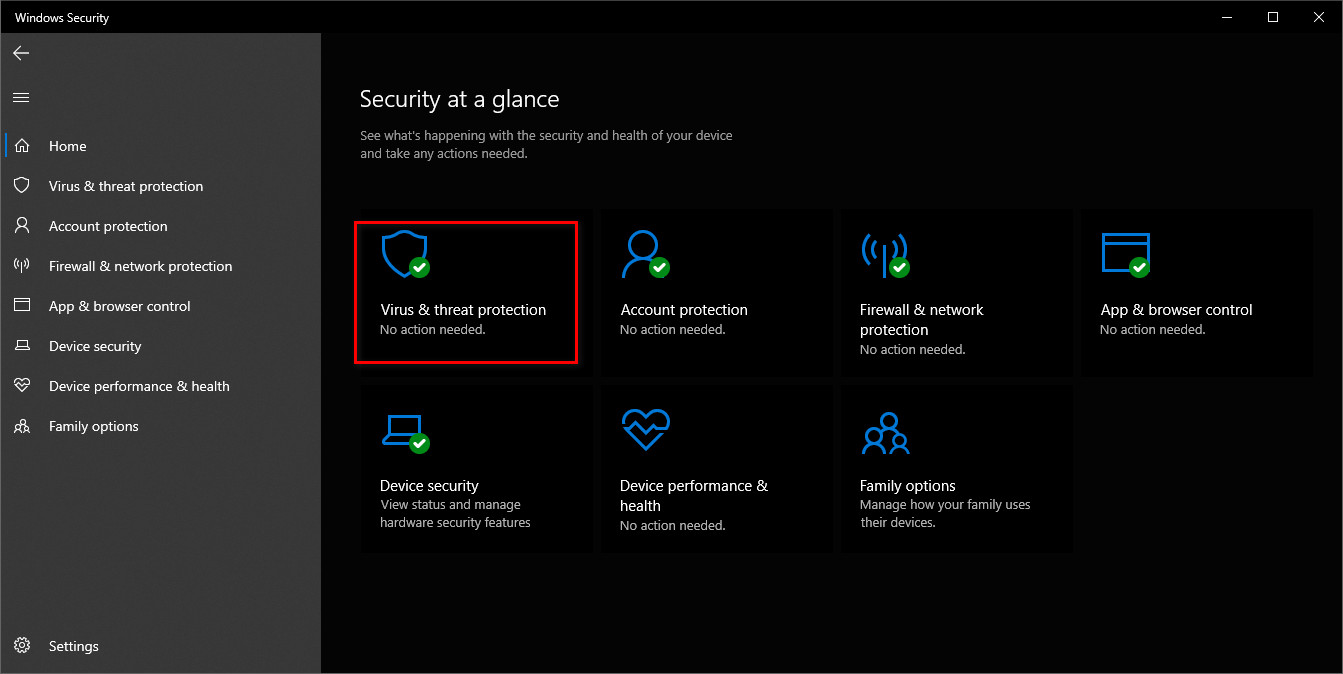This screenshot has height=674, width=1343.
Task: Go to Account protection in sidebar
Action: click(x=108, y=226)
